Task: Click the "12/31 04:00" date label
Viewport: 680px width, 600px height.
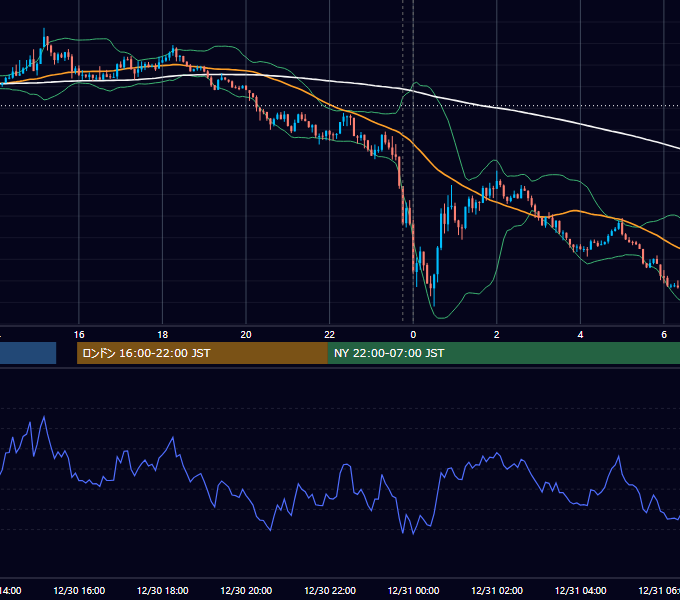Action: click(580, 590)
